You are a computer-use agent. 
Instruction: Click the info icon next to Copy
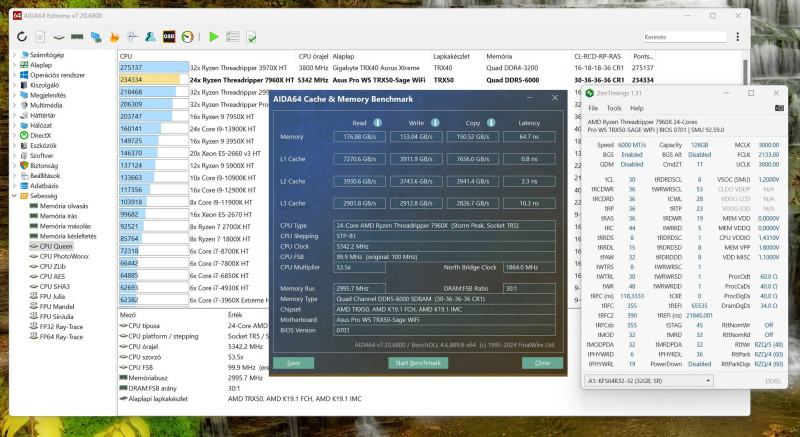491,123
